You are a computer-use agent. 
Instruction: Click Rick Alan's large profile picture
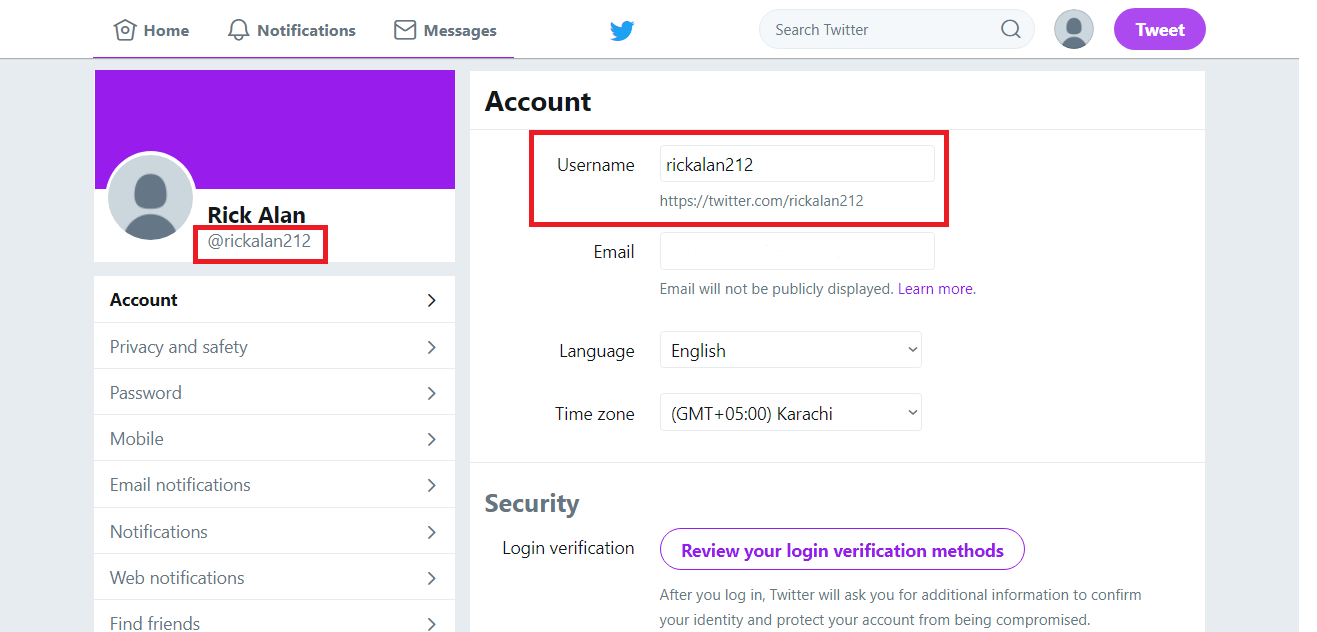pyautogui.click(x=150, y=197)
